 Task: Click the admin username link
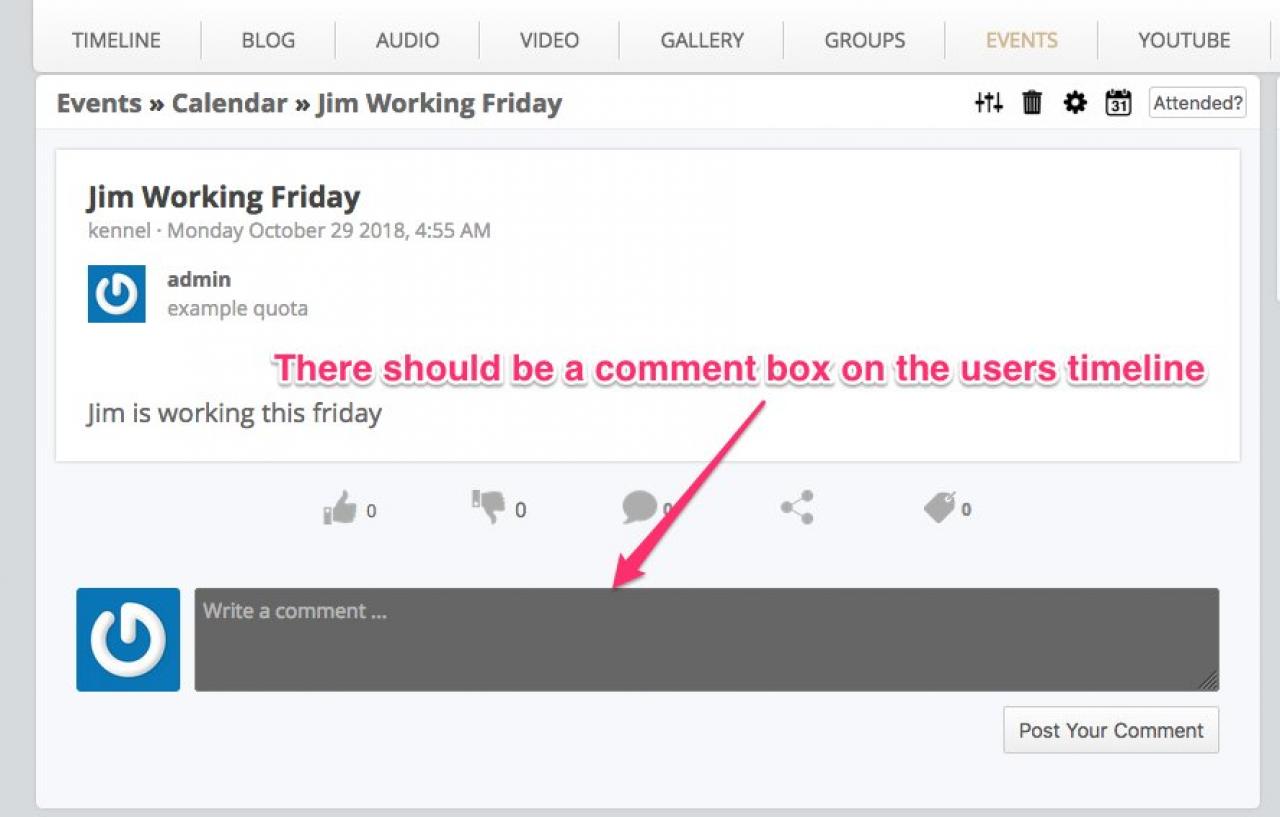click(199, 279)
